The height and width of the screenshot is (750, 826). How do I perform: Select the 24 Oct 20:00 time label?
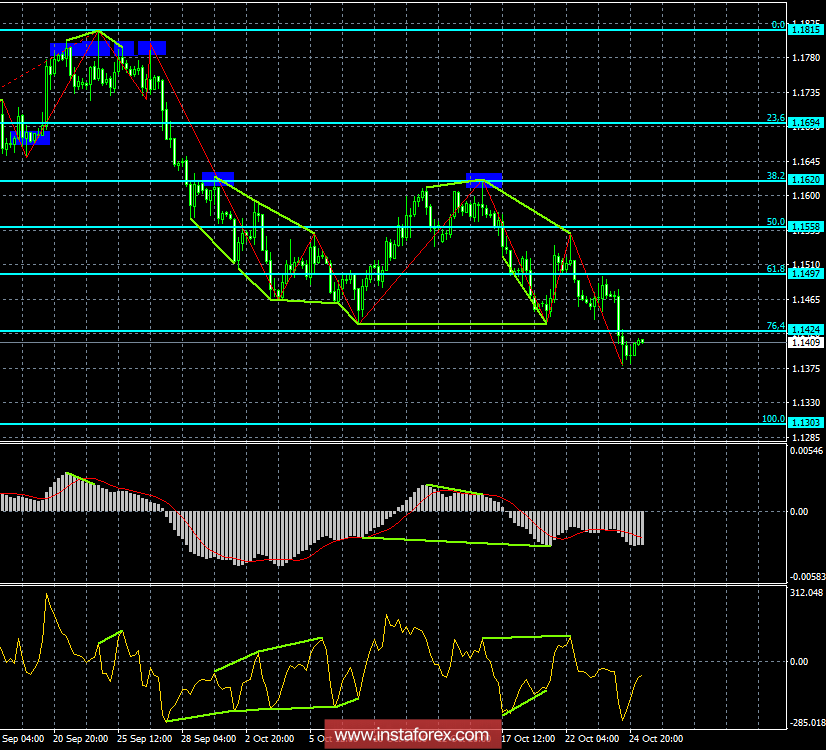656,740
